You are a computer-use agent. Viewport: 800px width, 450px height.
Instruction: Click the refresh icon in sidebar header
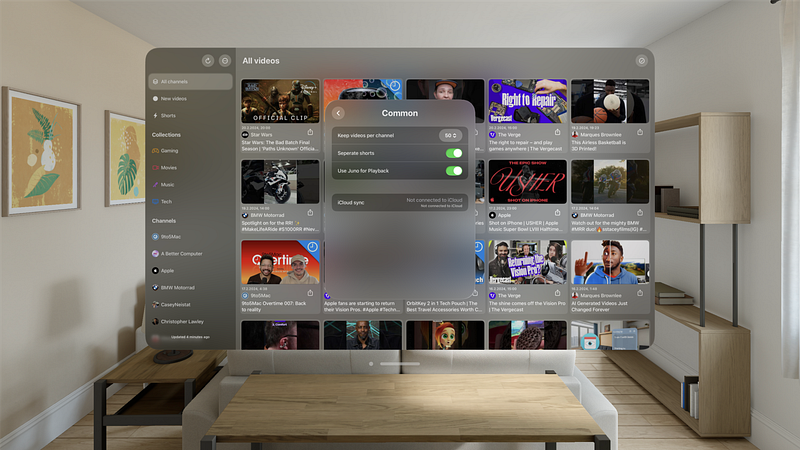(x=208, y=61)
